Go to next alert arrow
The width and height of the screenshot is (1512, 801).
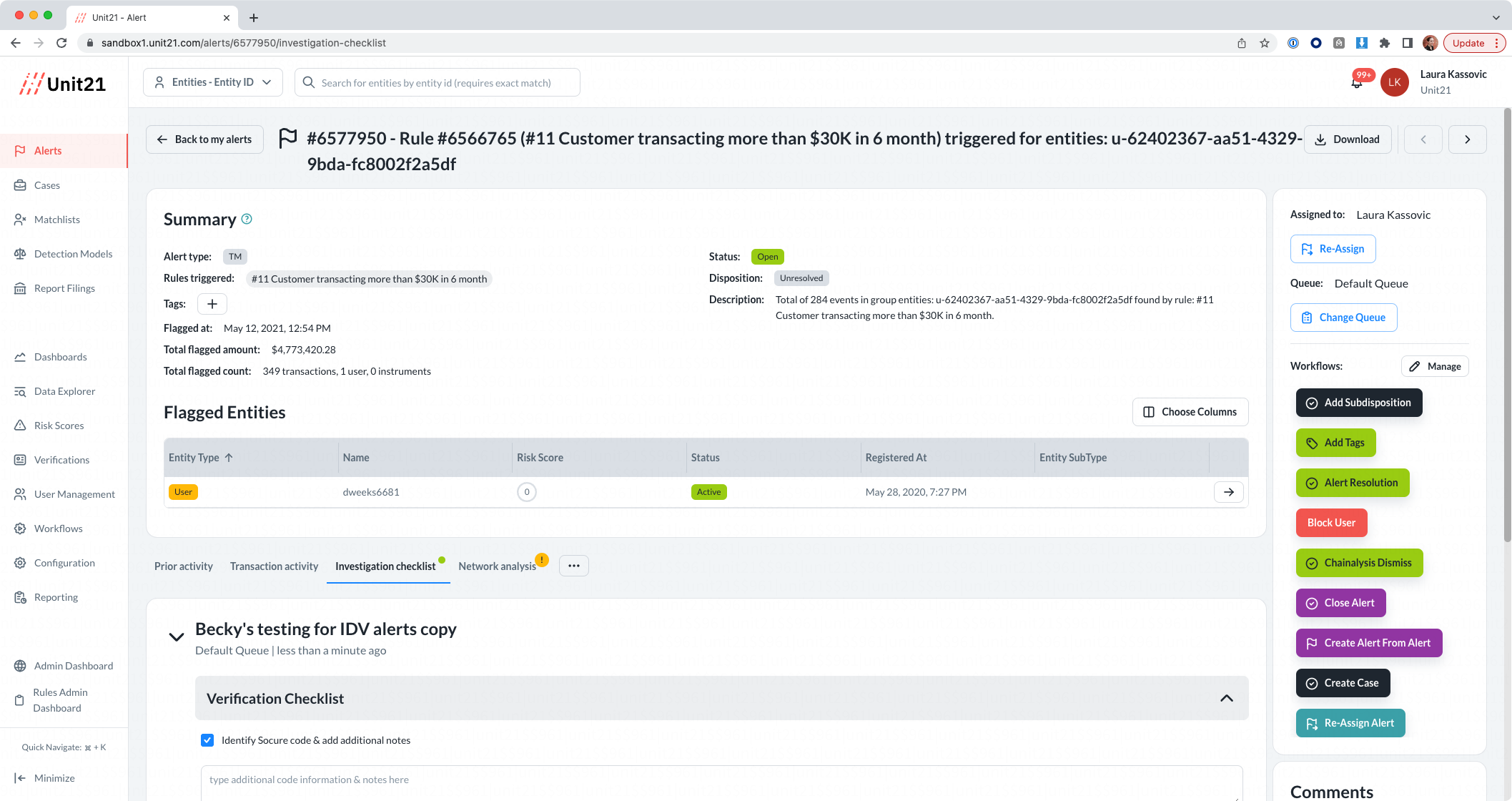pyautogui.click(x=1467, y=139)
